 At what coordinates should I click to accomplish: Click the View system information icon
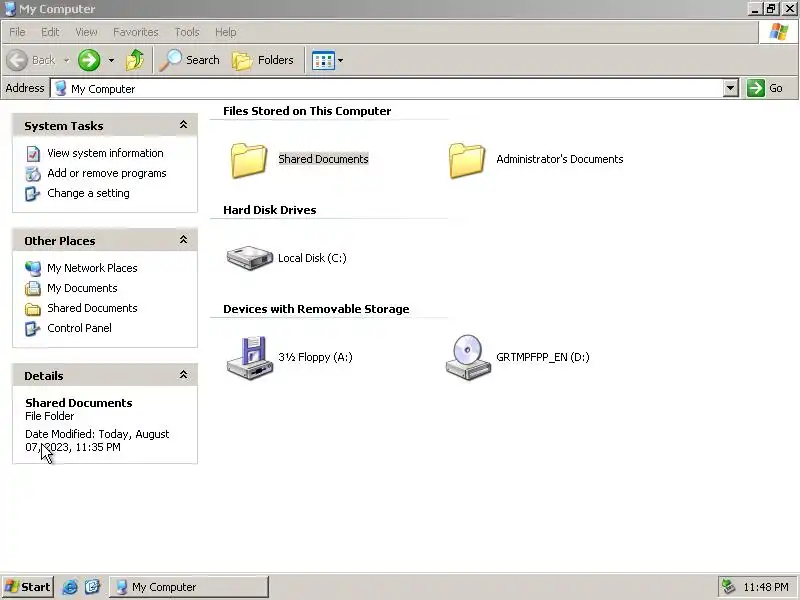[33, 154]
